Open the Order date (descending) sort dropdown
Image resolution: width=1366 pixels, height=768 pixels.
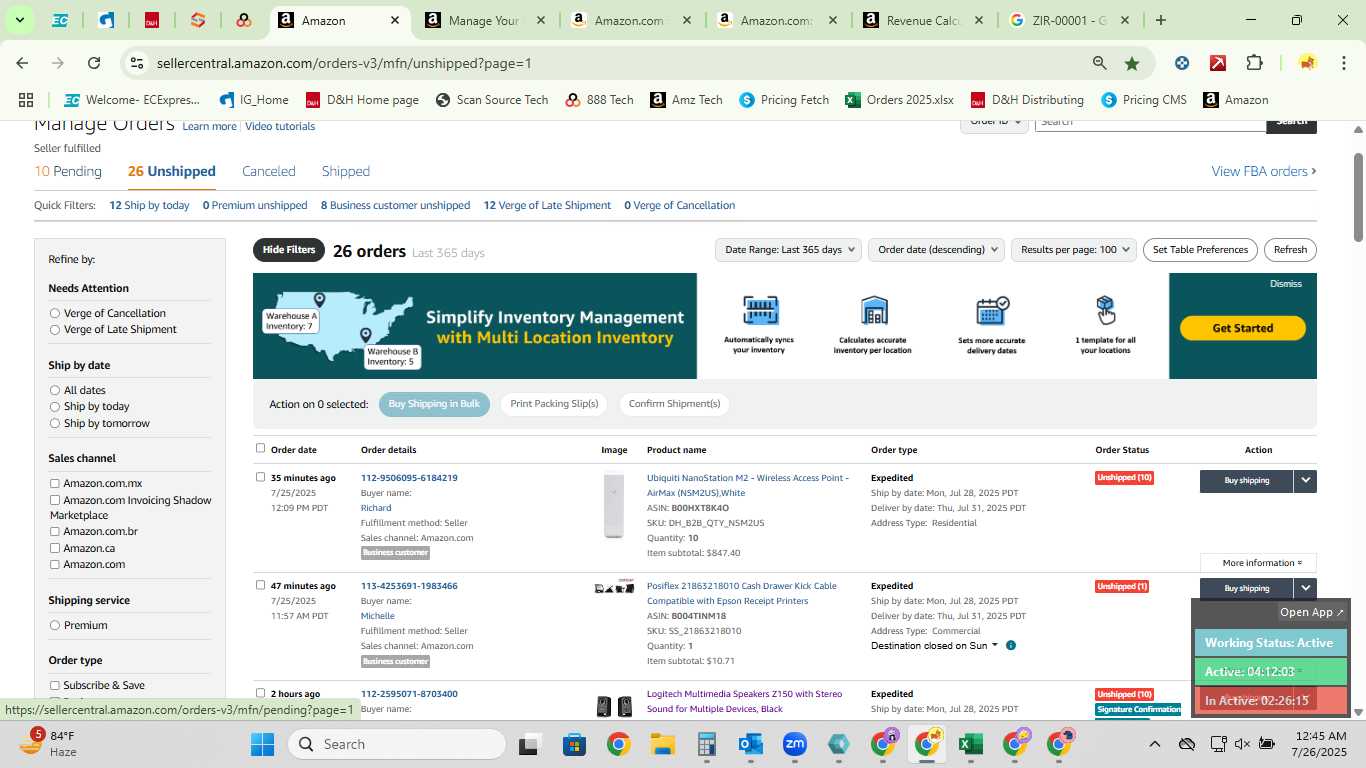937,250
